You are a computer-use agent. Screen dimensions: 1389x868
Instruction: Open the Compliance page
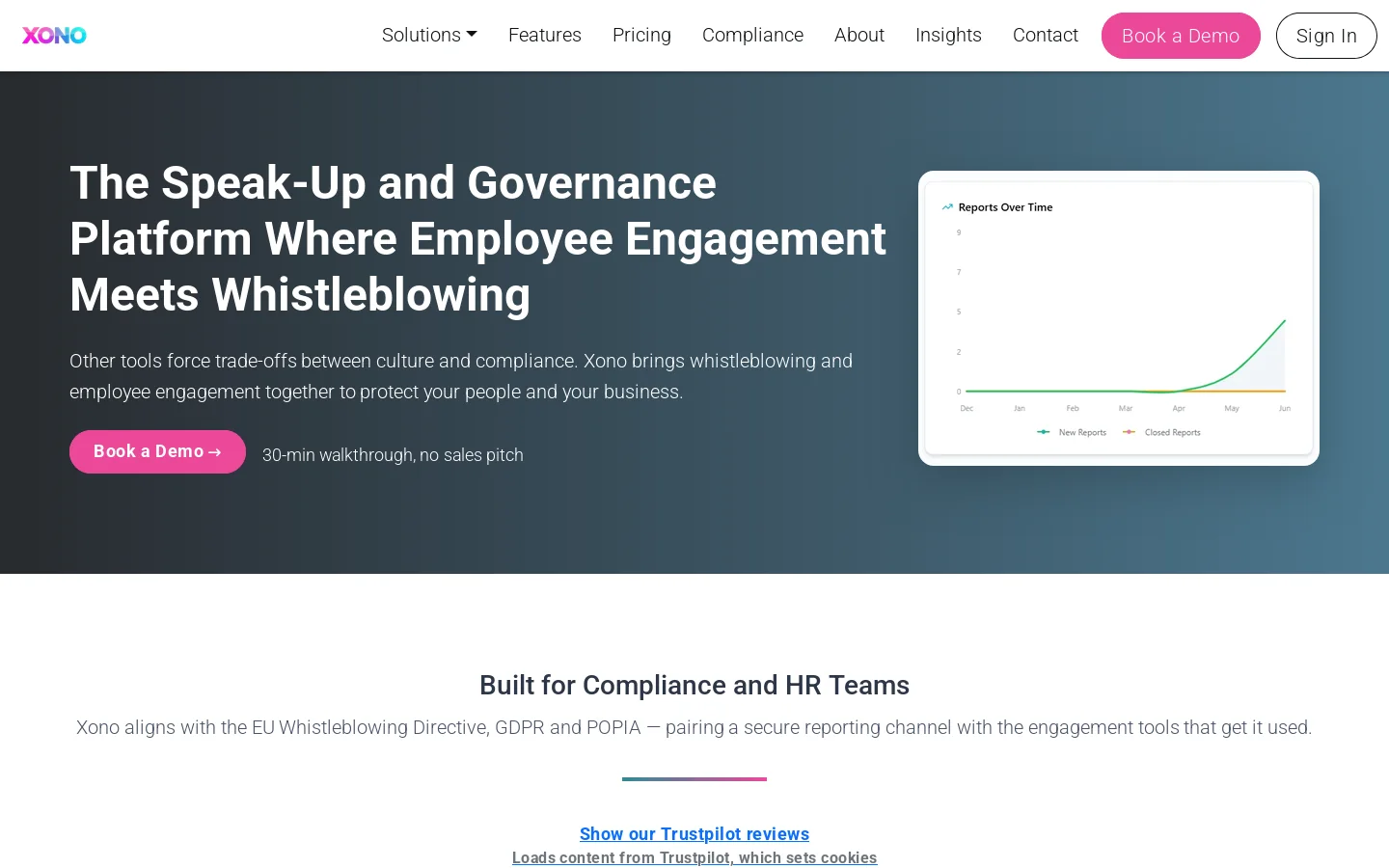(752, 35)
